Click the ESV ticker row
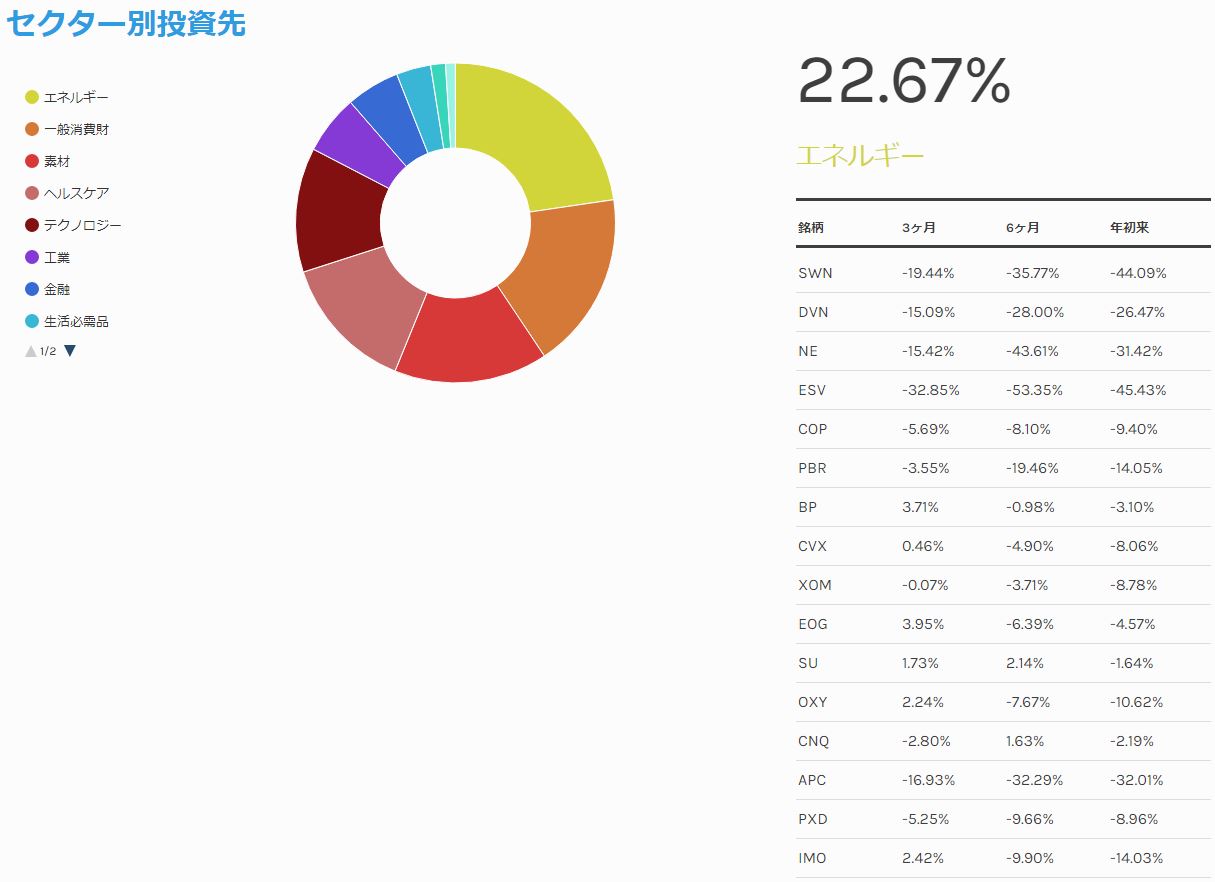The image size is (1215, 882). 1003,390
